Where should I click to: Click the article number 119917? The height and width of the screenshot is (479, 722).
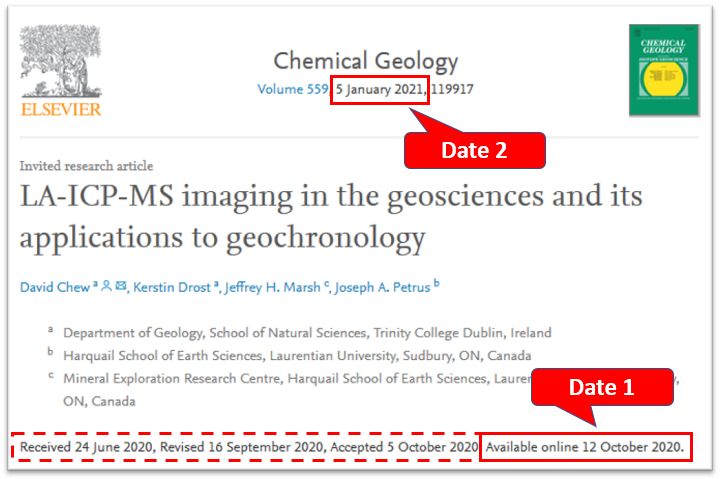coord(453,90)
